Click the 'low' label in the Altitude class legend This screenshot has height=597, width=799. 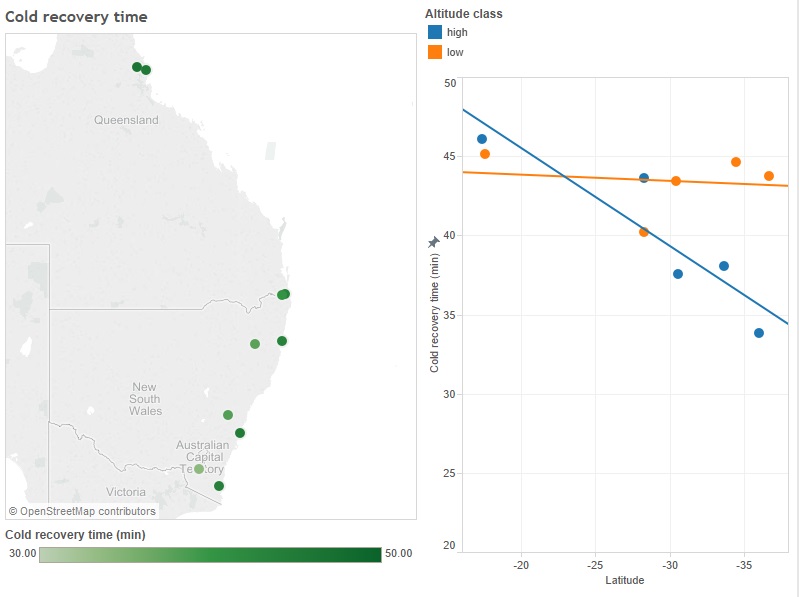455,53
